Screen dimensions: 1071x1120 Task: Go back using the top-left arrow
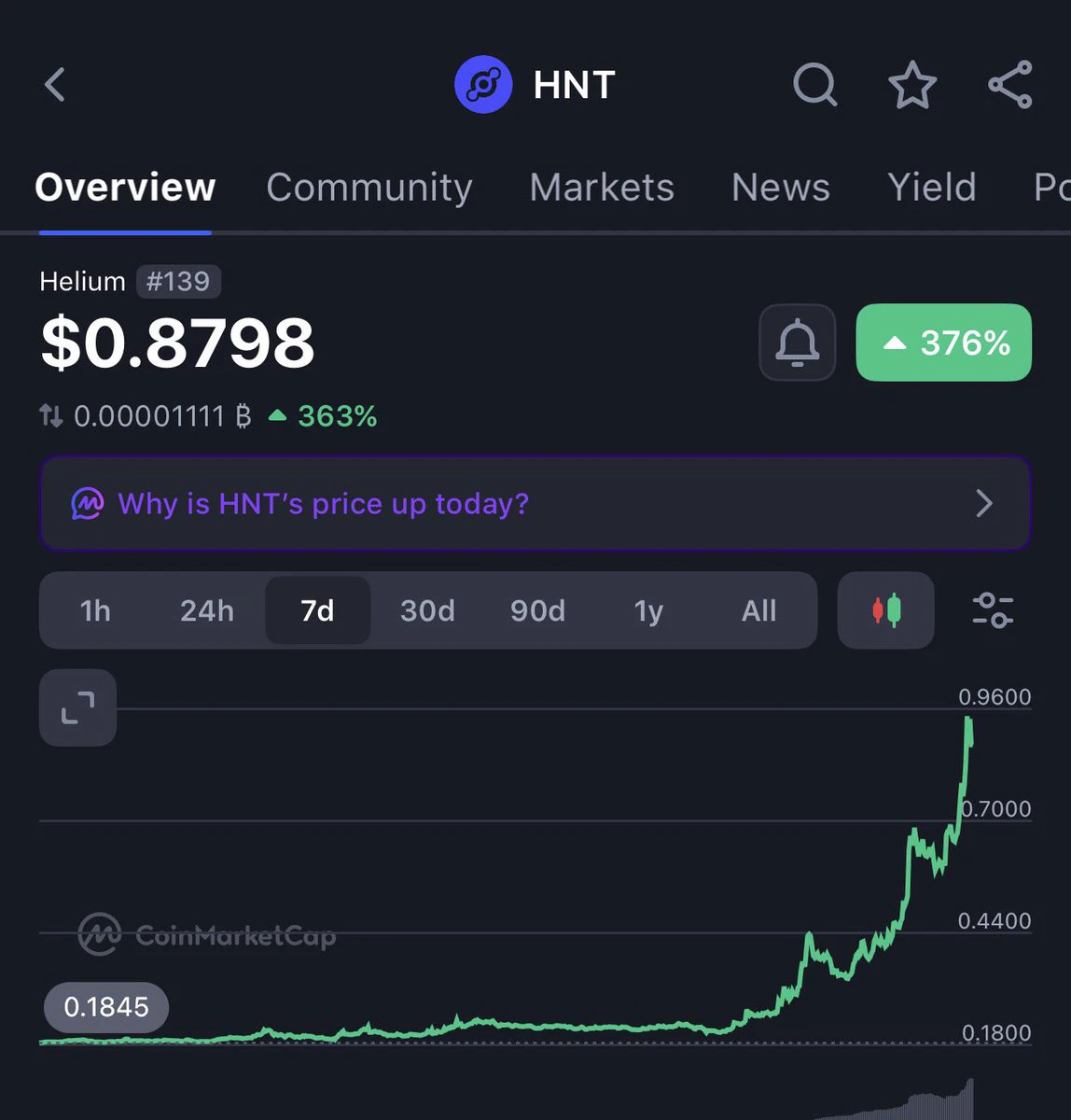[55, 85]
